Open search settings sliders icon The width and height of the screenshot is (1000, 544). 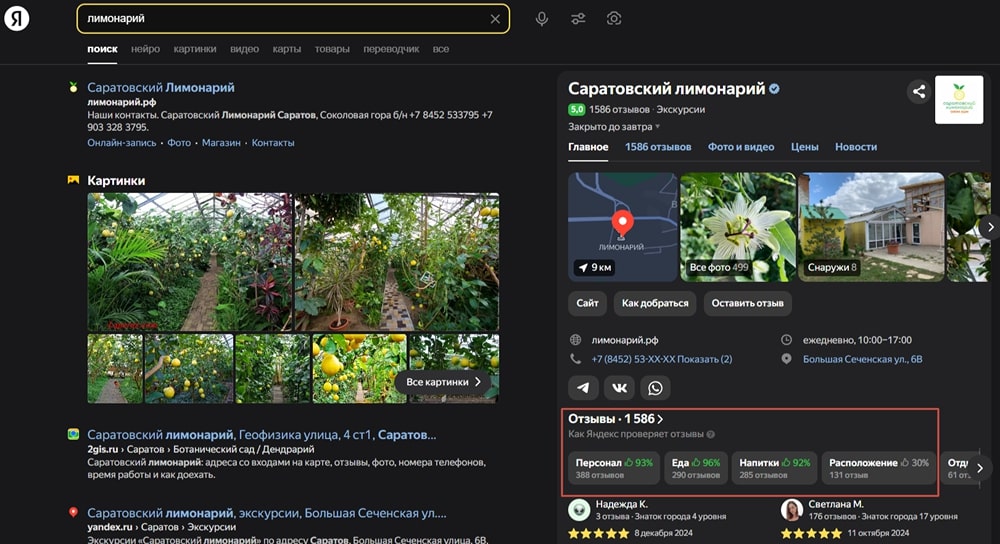[578, 18]
